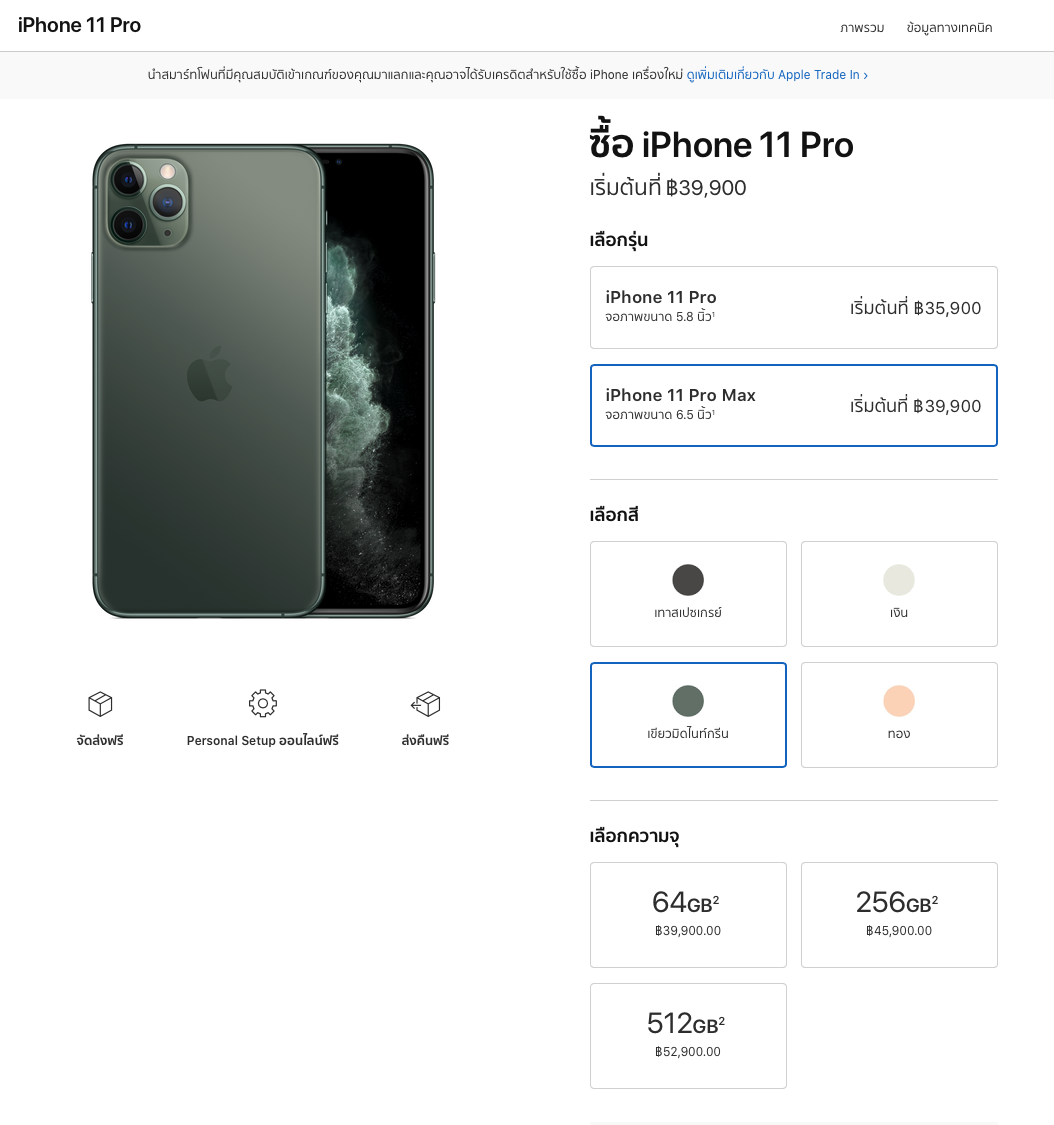
Task: Click the free returns shipping icon
Action: click(x=425, y=703)
